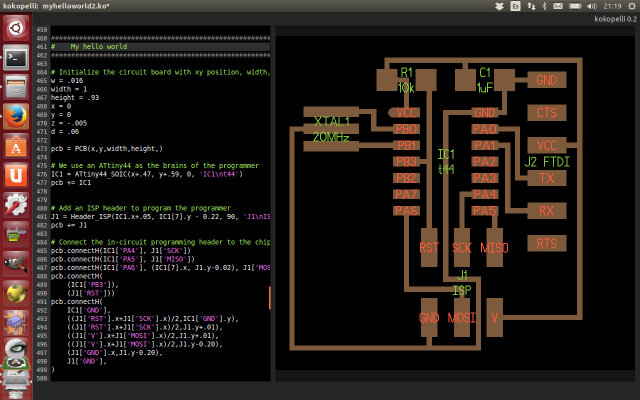The width and height of the screenshot is (640, 400).
Task: Open the caliper measurement app icon
Action: [16, 234]
